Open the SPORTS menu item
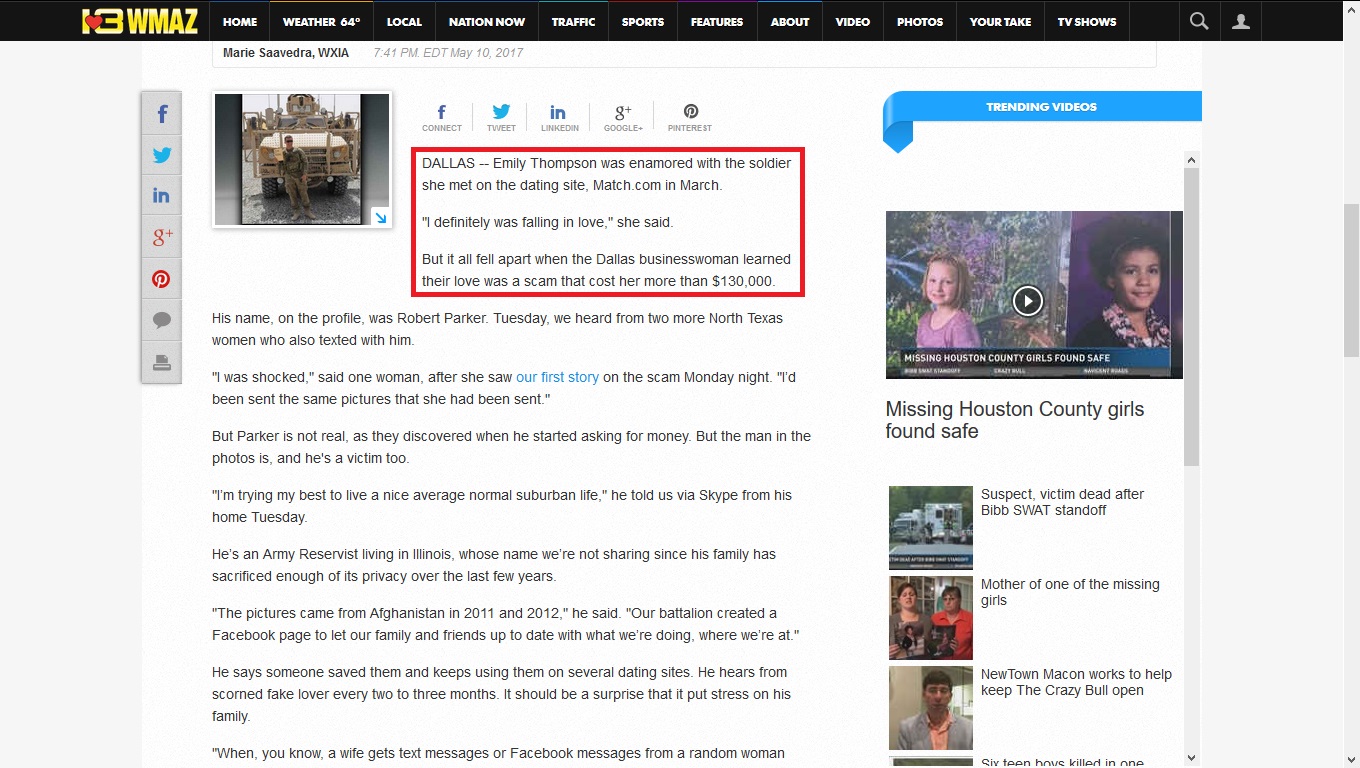Image resolution: width=1360 pixels, height=768 pixels. pyautogui.click(x=643, y=21)
